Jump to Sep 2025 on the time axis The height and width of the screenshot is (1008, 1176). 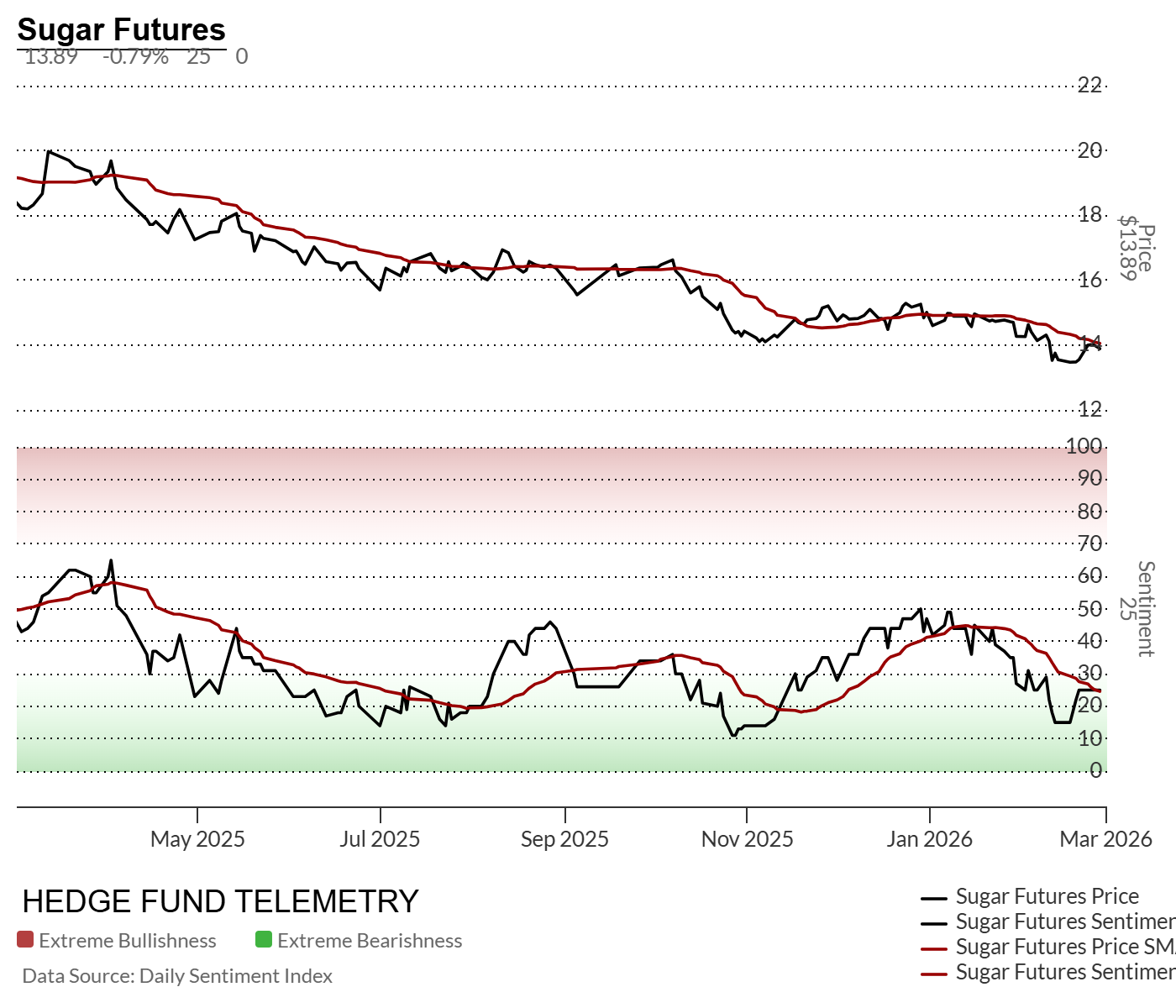(x=564, y=838)
